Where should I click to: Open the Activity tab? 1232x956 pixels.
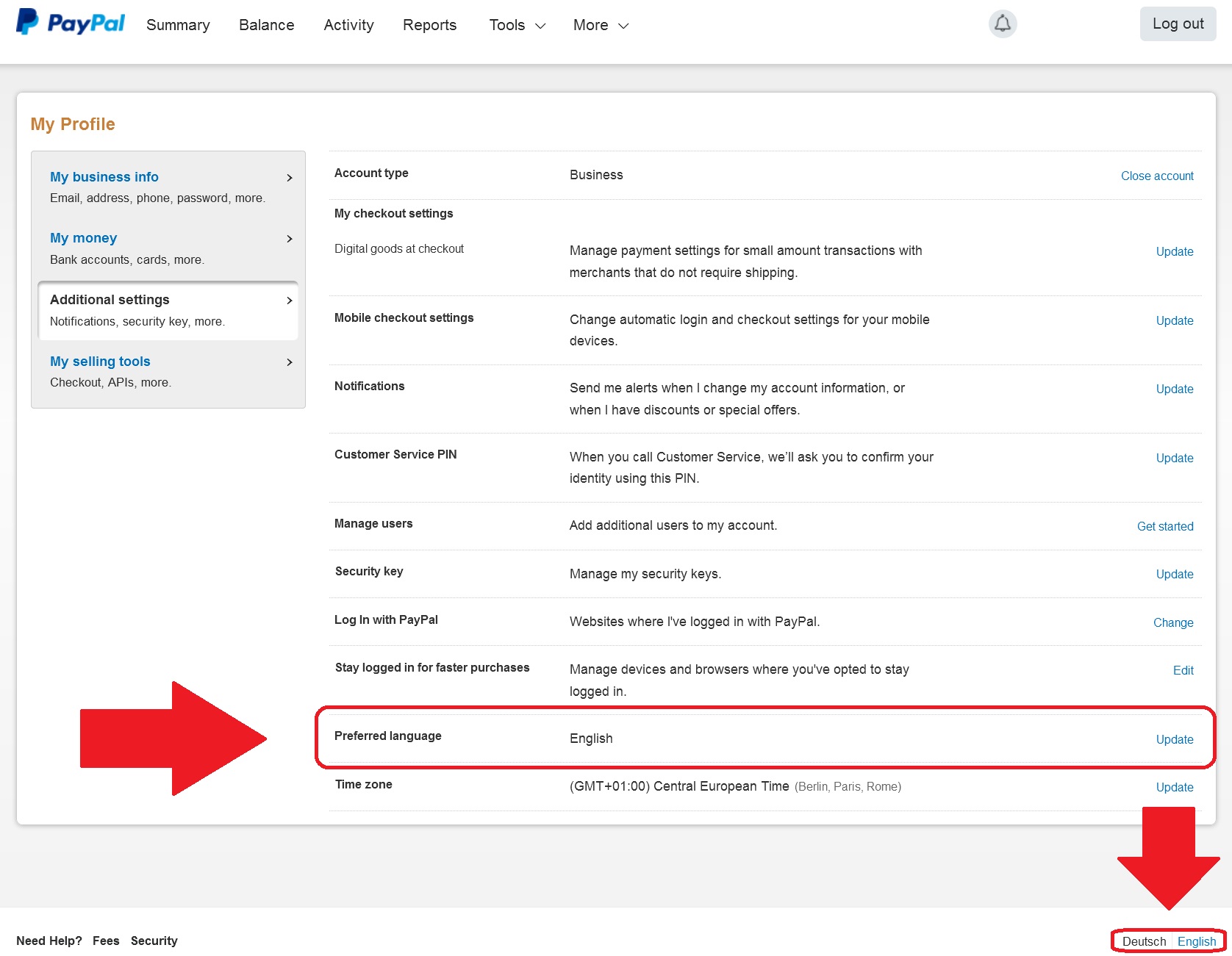(348, 25)
